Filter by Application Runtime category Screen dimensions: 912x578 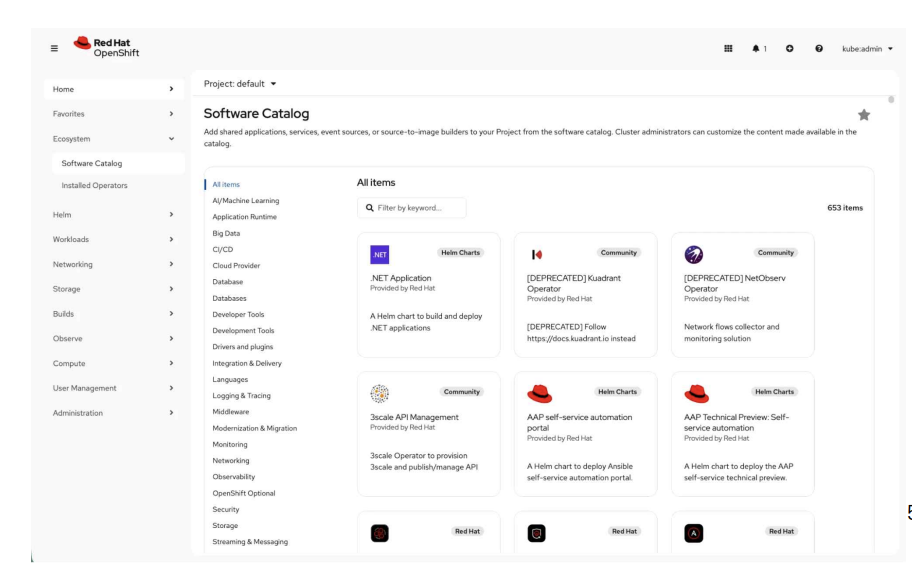(244, 217)
